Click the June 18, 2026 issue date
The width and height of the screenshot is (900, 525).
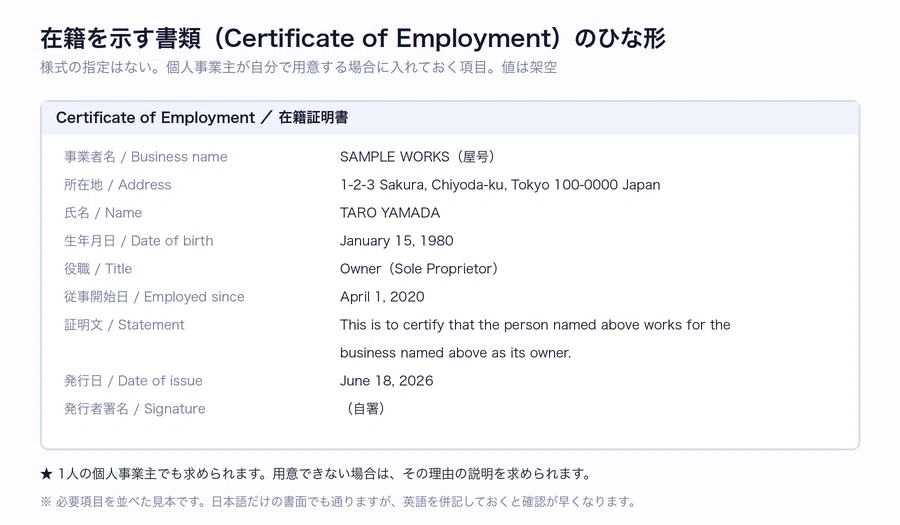click(x=386, y=381)
